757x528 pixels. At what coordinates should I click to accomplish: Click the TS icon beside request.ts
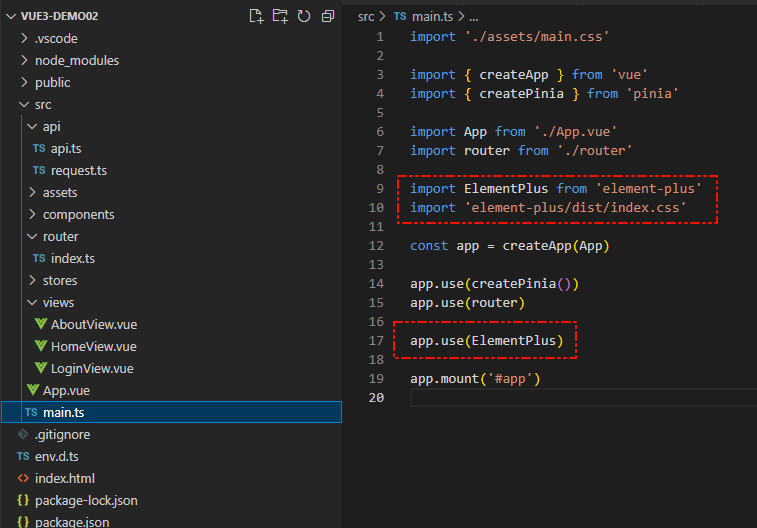coord(39,170)
